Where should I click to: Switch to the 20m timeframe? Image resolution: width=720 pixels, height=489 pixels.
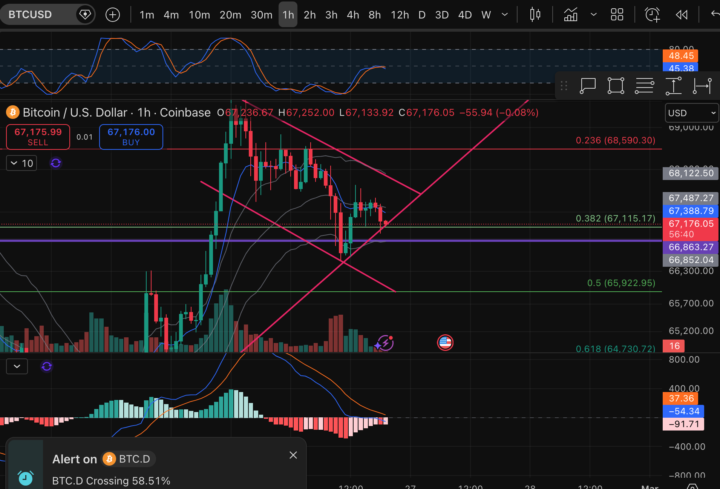pyautogui.click(x=230, y=15)
